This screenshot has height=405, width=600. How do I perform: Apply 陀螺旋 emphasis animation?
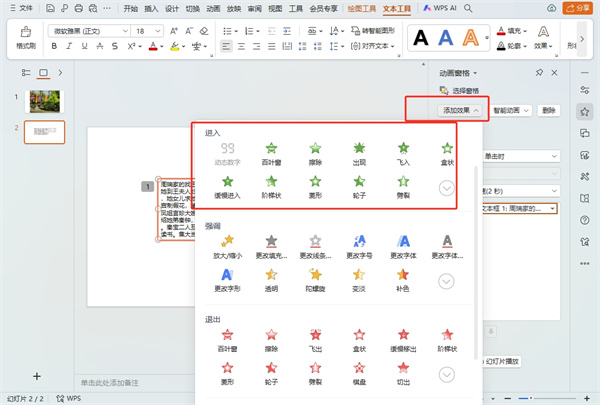coord(315,280)
